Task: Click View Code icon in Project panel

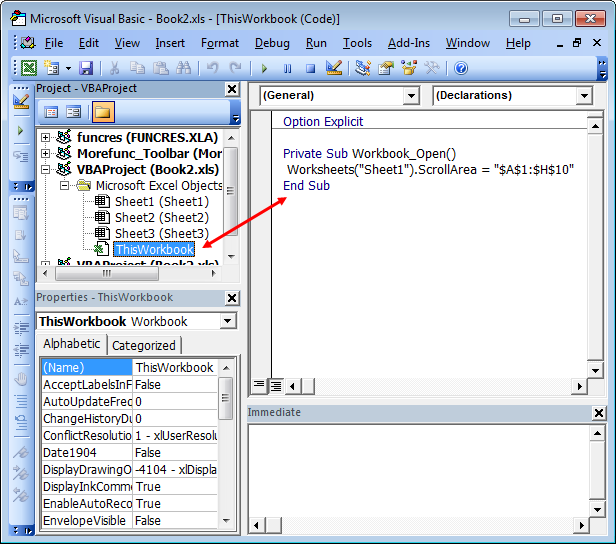Action: tap(48, 112)
